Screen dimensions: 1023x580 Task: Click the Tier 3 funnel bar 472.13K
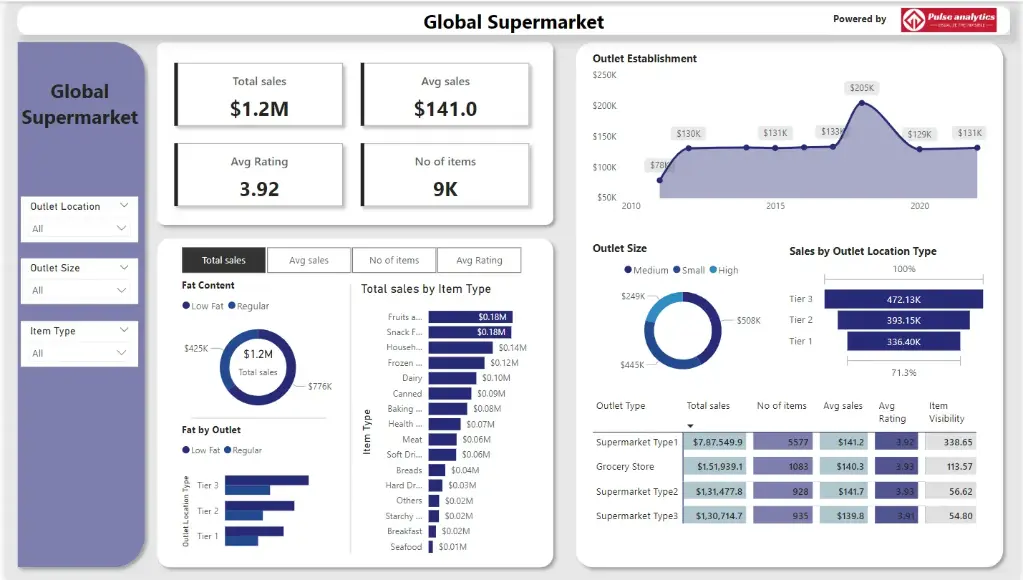pyautogui.click(x=904, y=299)
